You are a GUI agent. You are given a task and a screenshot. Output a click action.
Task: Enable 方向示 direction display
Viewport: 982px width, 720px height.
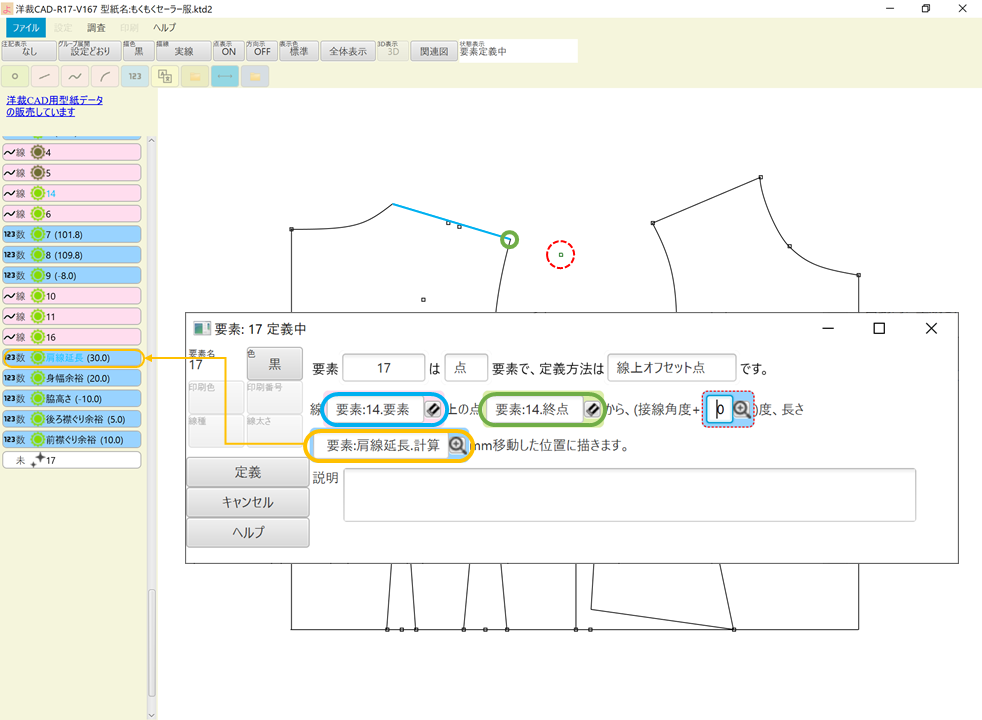click(x=259, y=48)
